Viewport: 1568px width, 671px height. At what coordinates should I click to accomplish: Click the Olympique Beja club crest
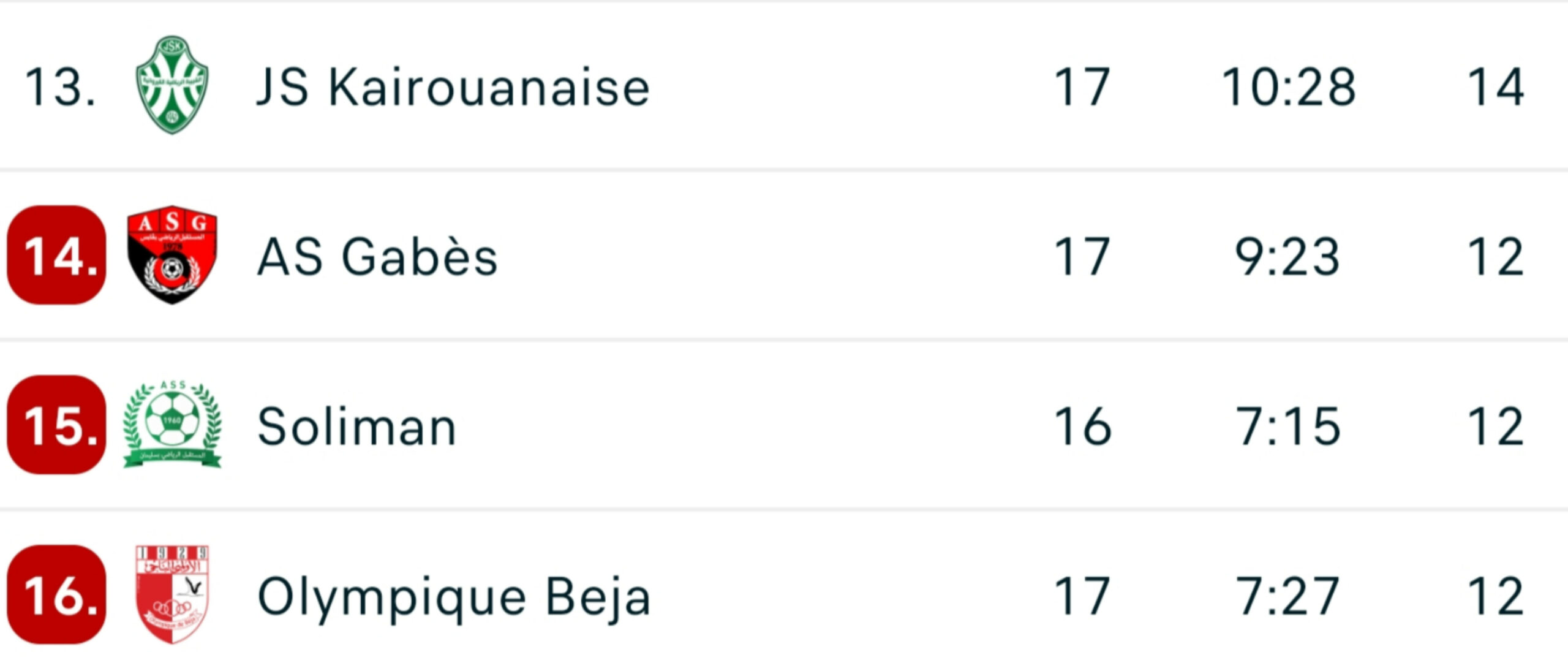coord(172,594)
